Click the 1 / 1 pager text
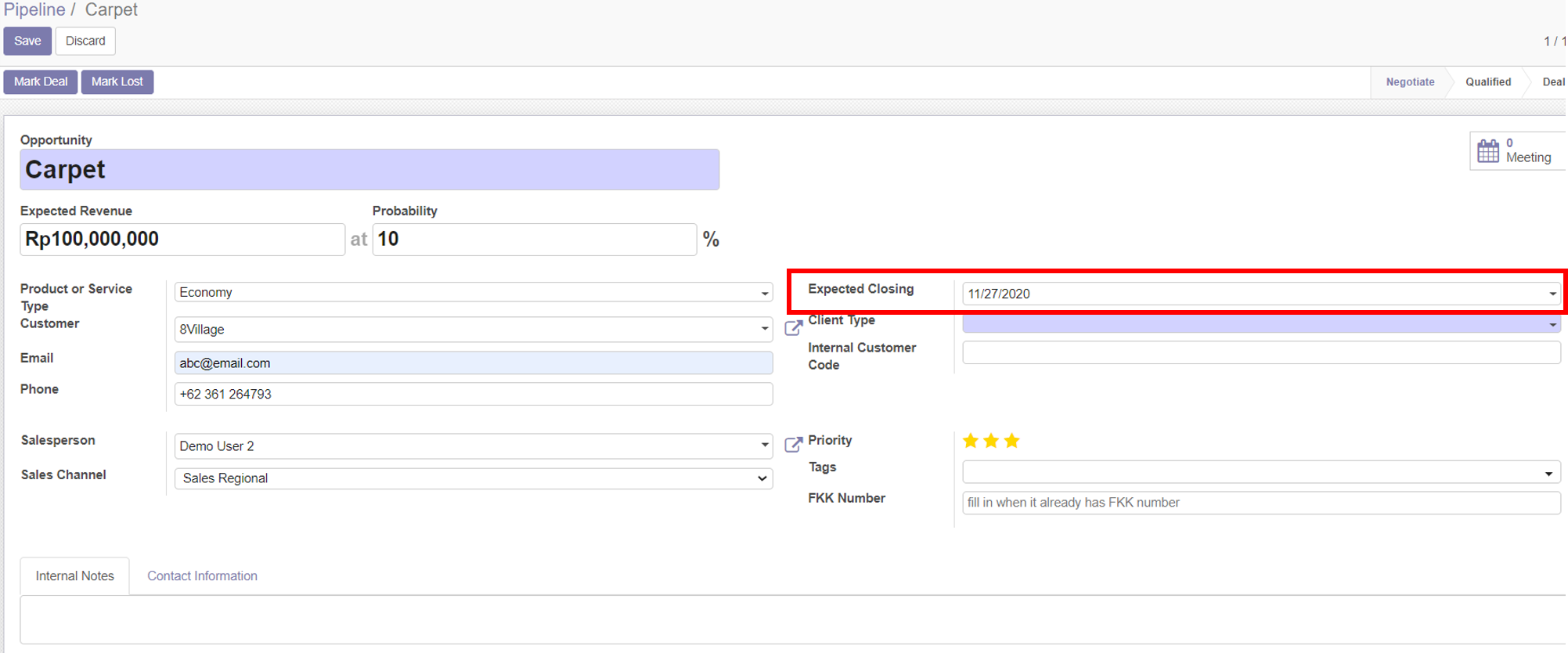 (x=1554, y=41)
